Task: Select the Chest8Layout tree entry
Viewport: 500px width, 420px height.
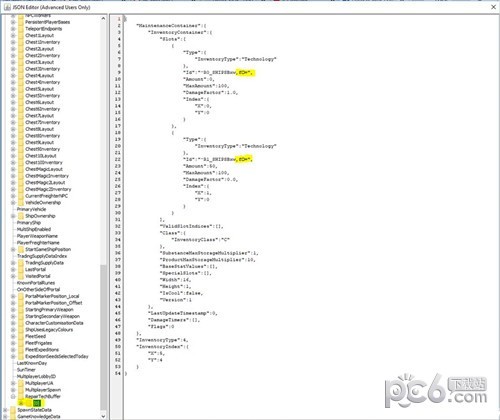Action: click(x=39, y=129)
